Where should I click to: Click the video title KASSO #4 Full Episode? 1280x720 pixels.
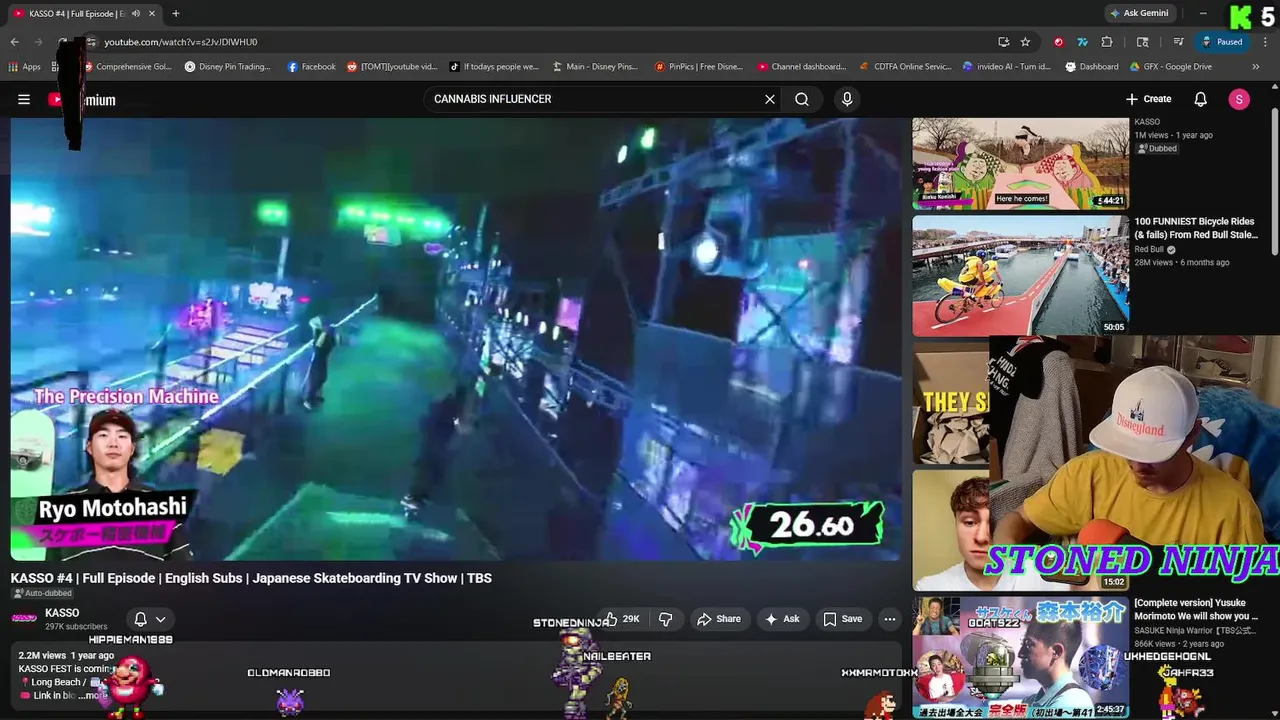tap(251, 578)
